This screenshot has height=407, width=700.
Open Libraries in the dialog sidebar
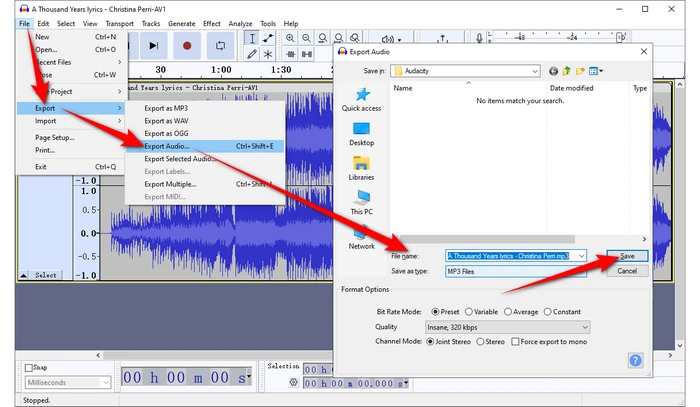coord(362,168)
